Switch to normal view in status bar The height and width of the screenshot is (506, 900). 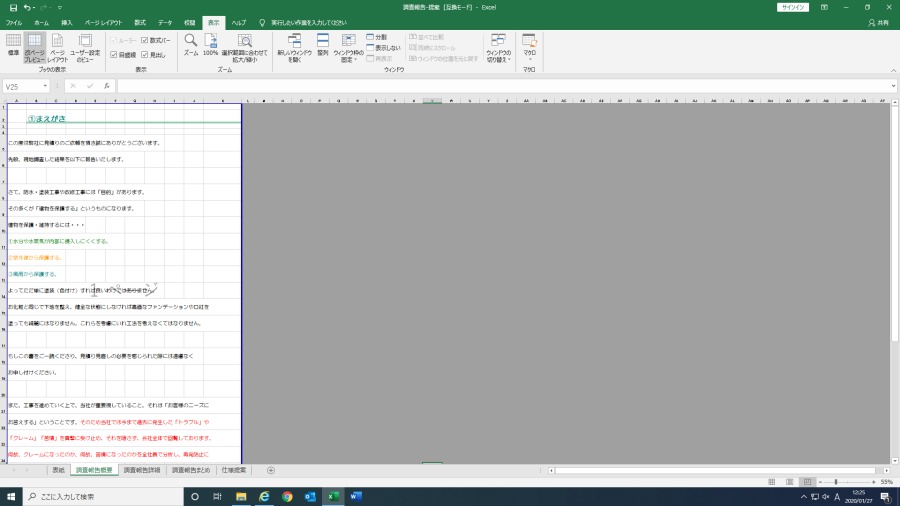pos(772,482)
